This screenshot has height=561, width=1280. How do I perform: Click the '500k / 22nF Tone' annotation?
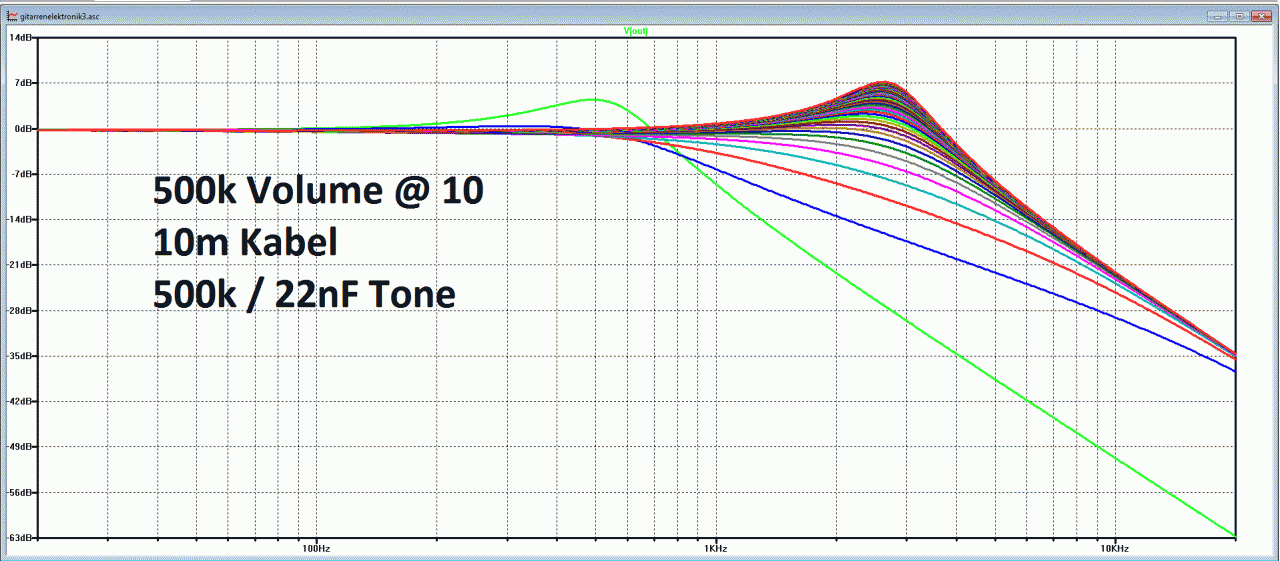coord(304,295)
